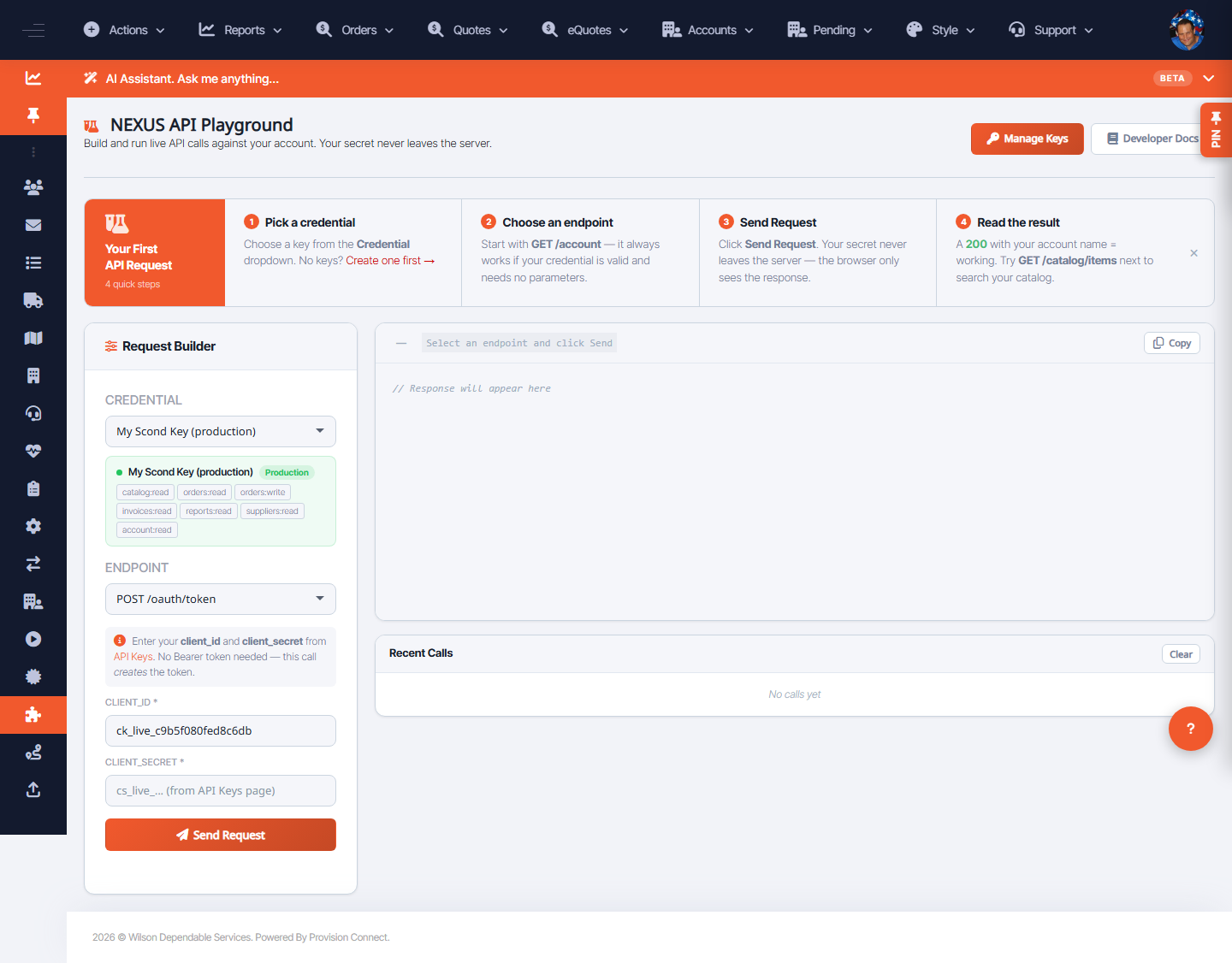Open the list sidebar icon
The width and height of the screenshot is (1232, 963).
33,263
